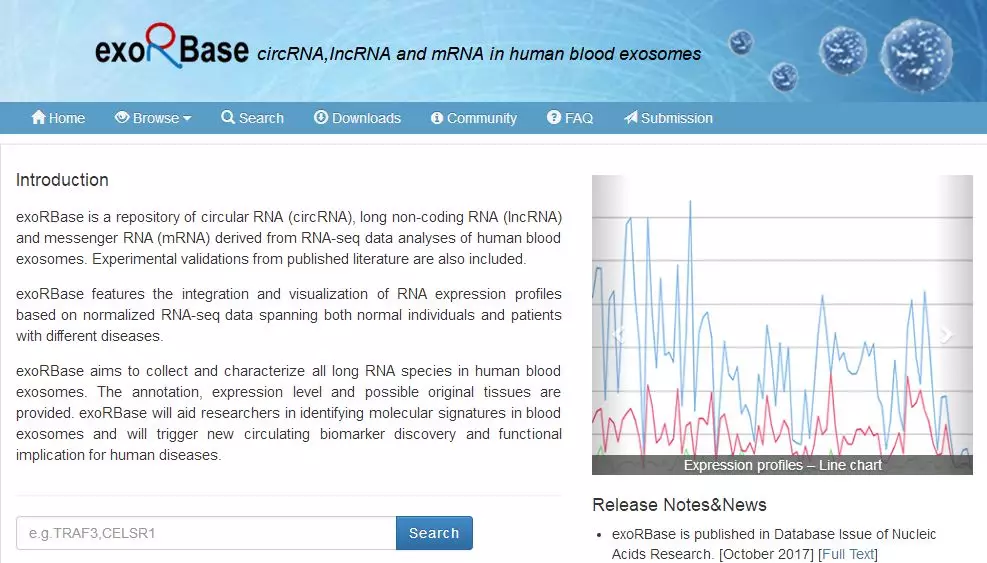Go to the Downloads page

click(x=358, y=118)
